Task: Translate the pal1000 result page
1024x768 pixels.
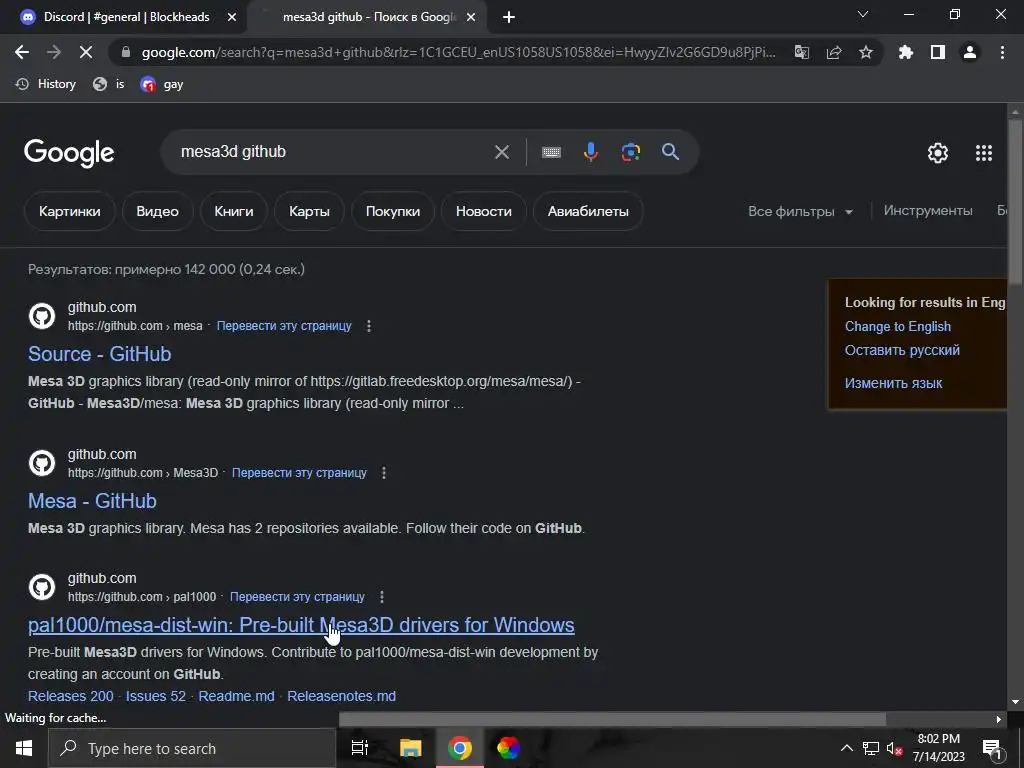Action: [x=297, y=597]
